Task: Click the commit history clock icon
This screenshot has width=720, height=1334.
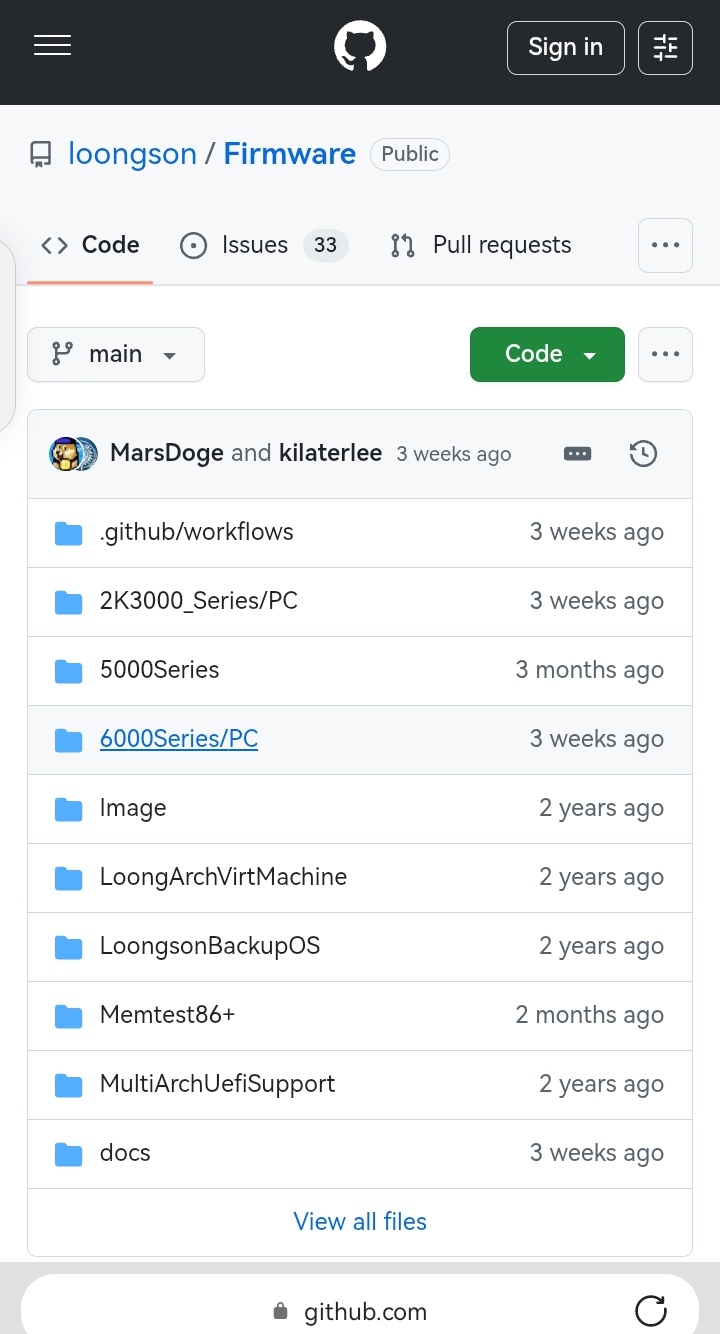Action: point(643,453)
